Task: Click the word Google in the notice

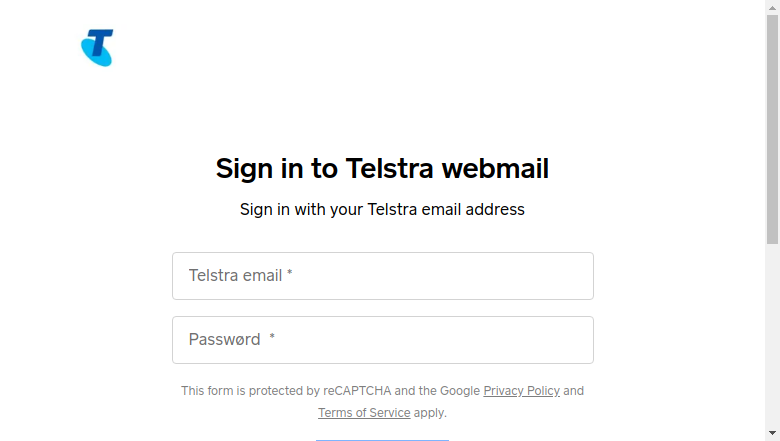Action: pyautogui.click(x=460, y=391)
